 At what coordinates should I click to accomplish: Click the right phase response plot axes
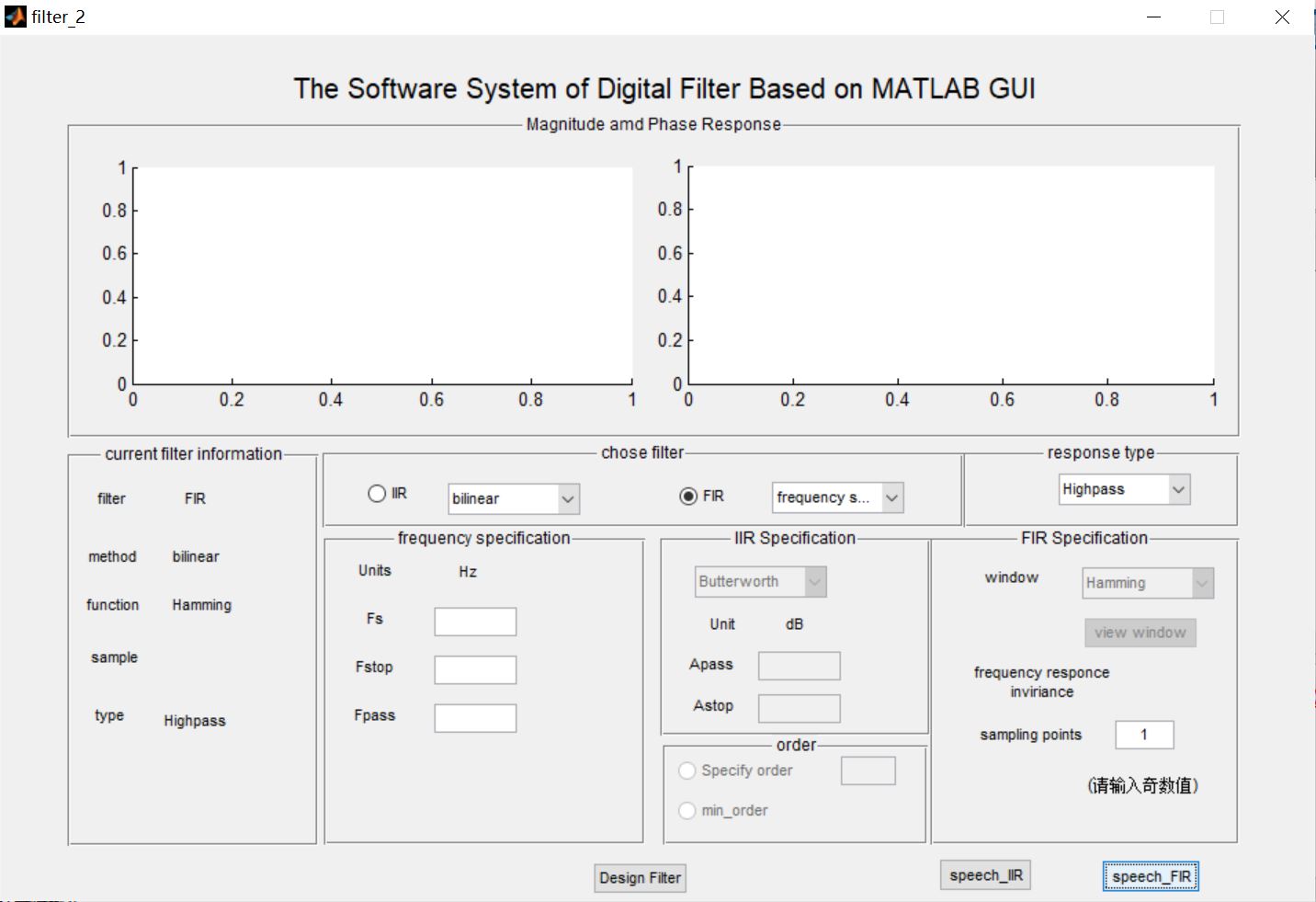point(951,275)
